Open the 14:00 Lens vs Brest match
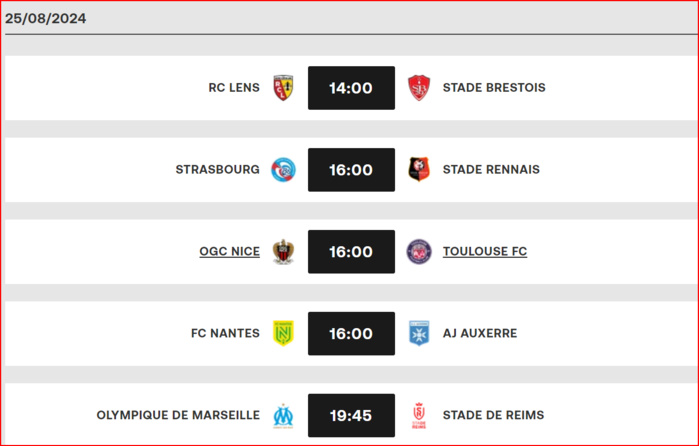The height and width of the screenshot is (446, 699). click(351, 88)
